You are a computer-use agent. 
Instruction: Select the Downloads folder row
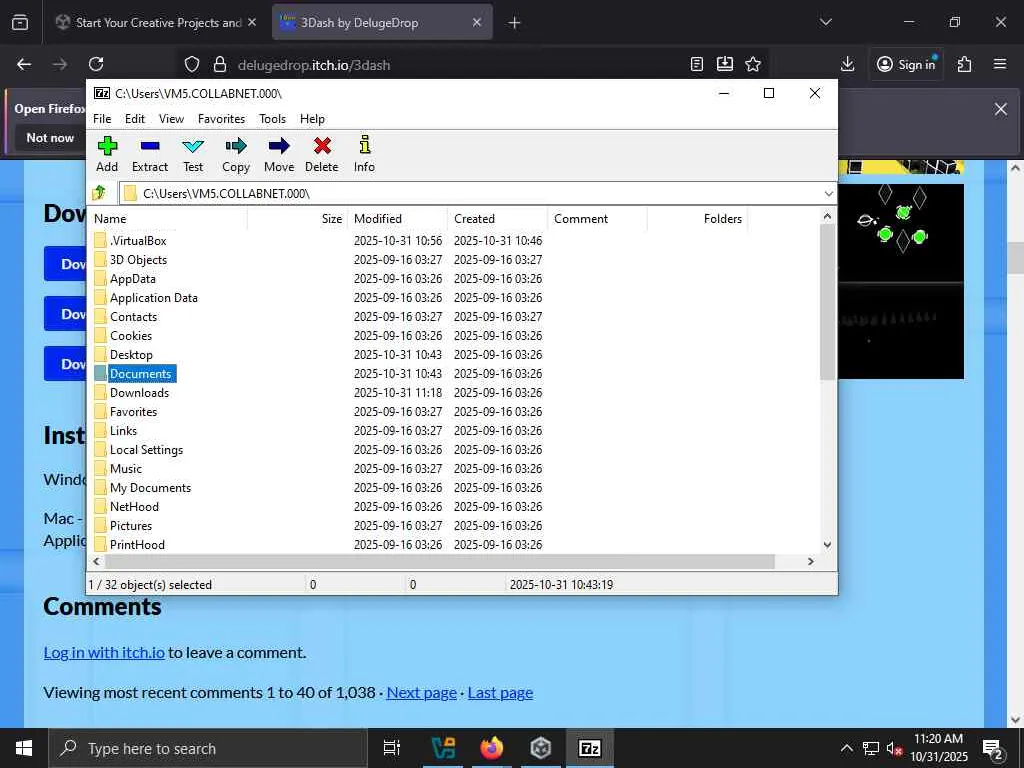454,392
